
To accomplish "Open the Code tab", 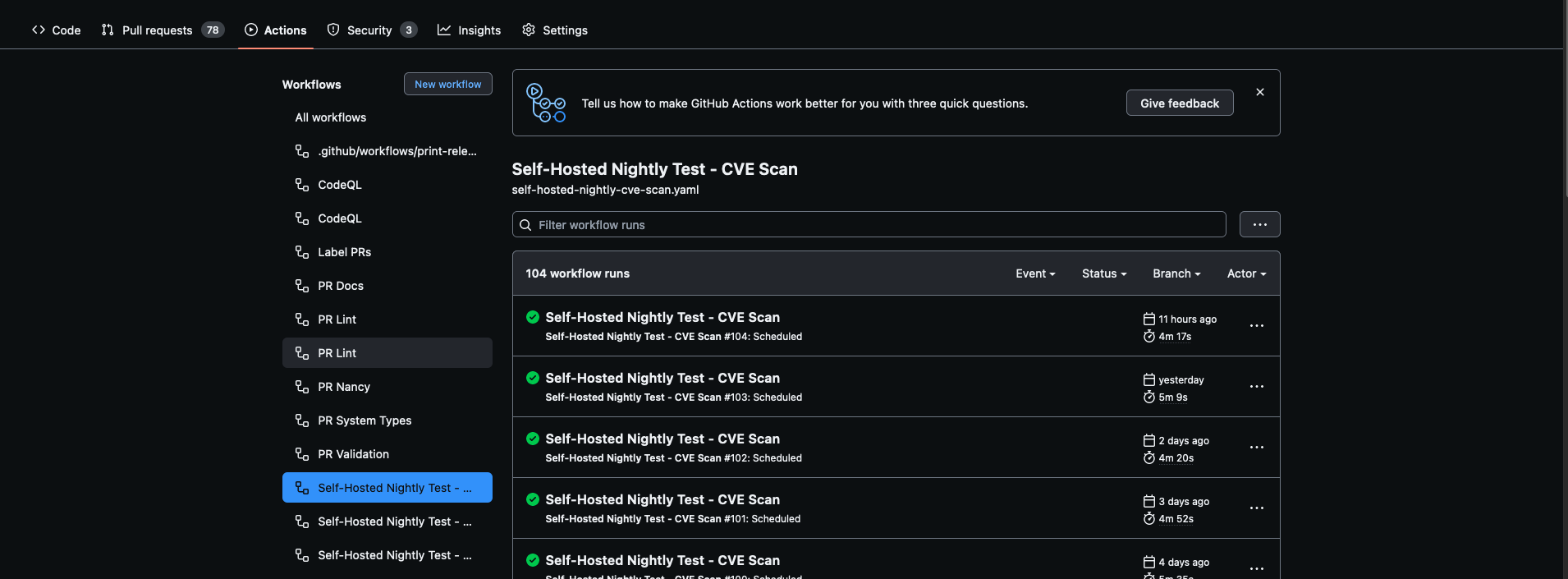I will coord(56,30).
